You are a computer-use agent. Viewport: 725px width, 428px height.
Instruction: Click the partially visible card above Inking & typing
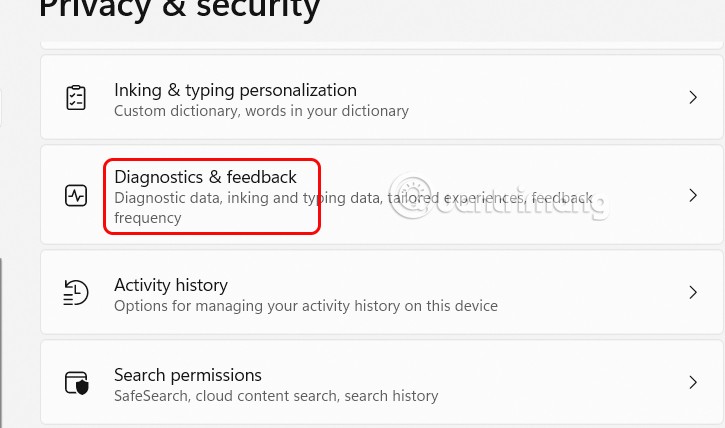coord(380,46)
